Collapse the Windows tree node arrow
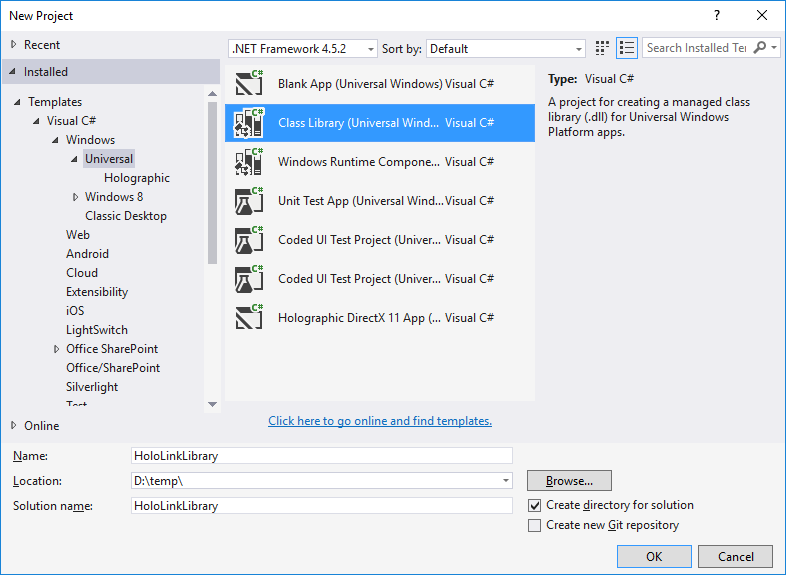Image resolution: width=786 pixels, height=575 pixels. click(55, 140)
